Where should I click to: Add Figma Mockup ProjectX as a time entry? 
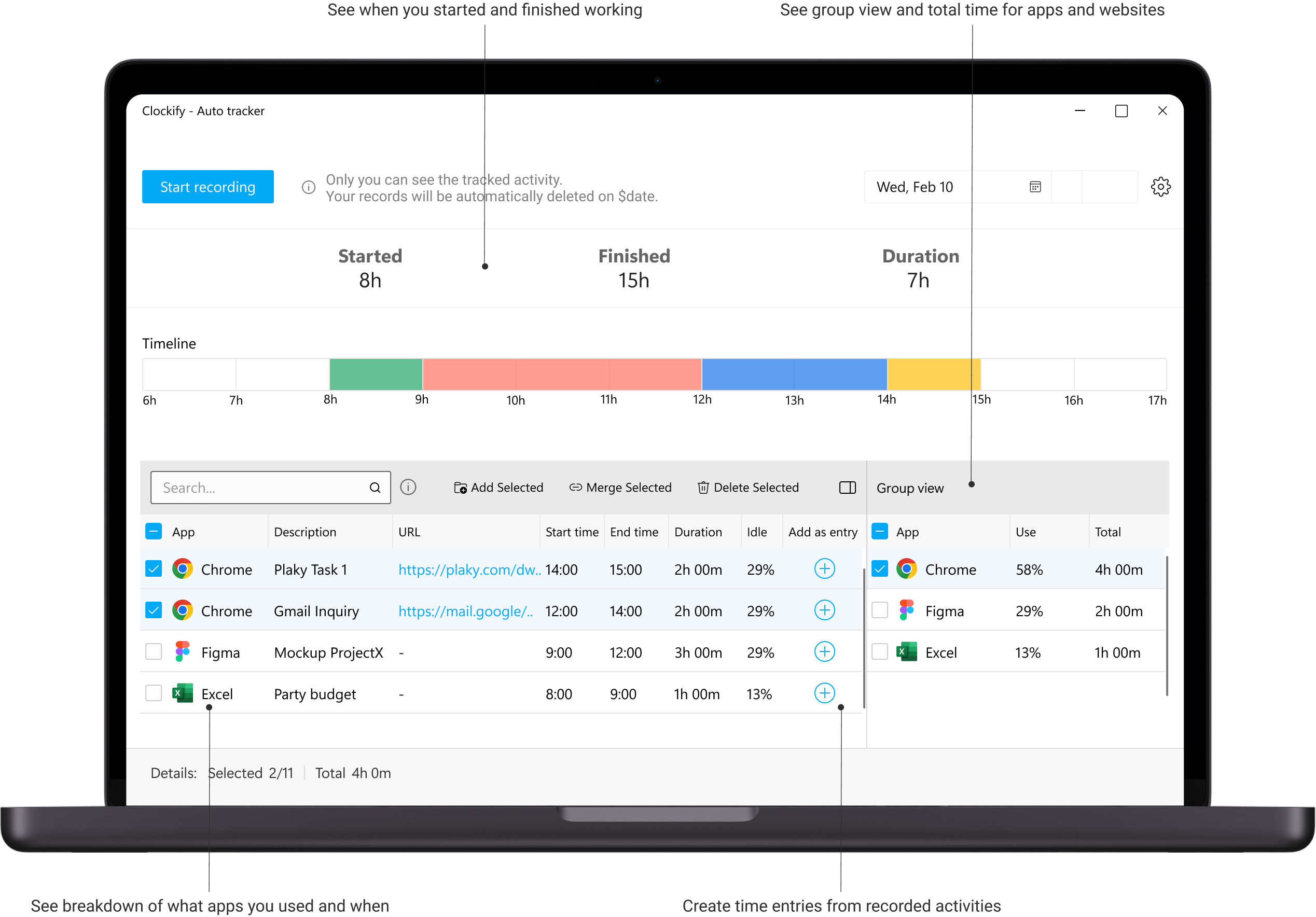coord(824,651)
